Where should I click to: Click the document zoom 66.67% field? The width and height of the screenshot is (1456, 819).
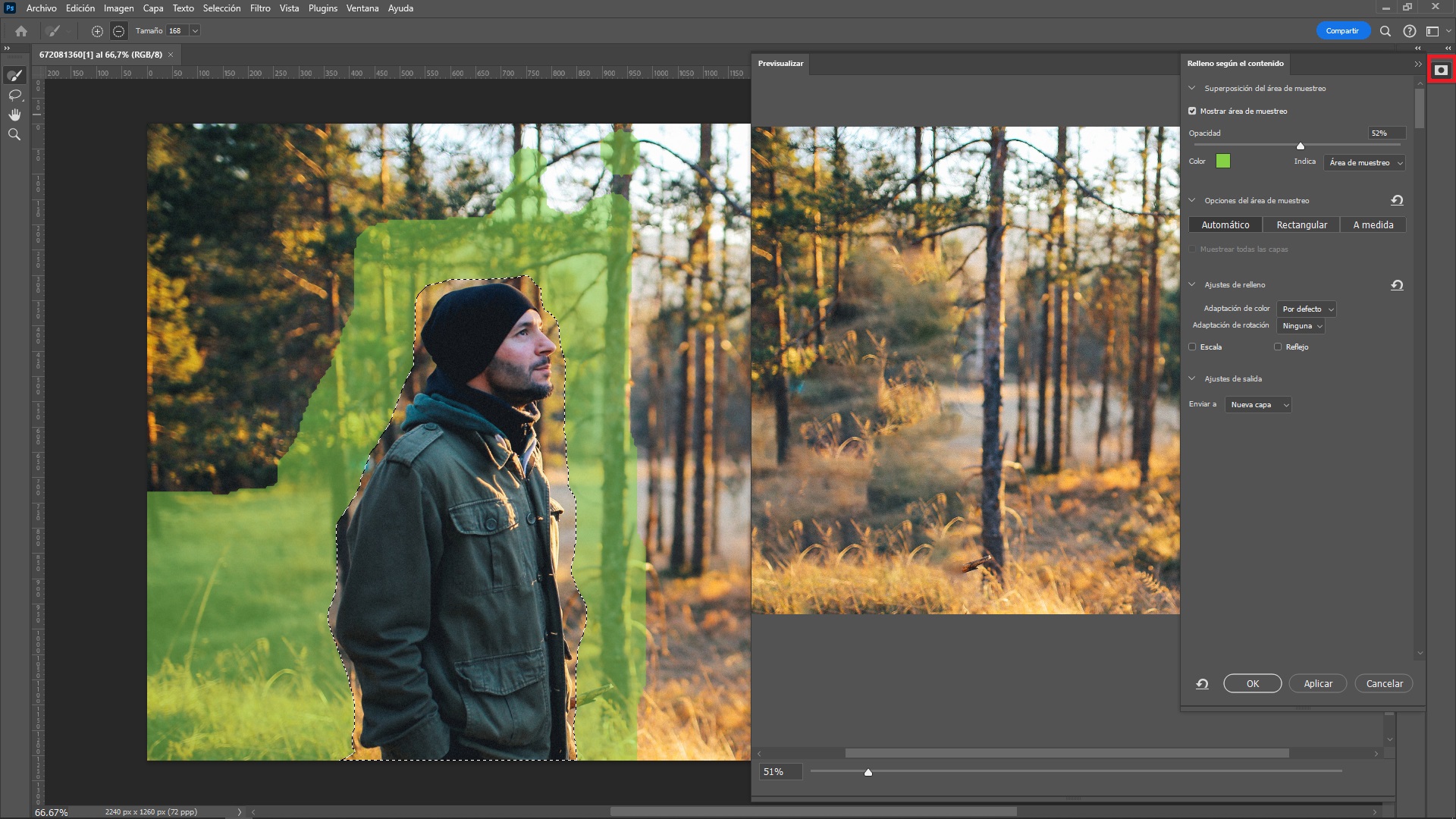click(52, 812)
